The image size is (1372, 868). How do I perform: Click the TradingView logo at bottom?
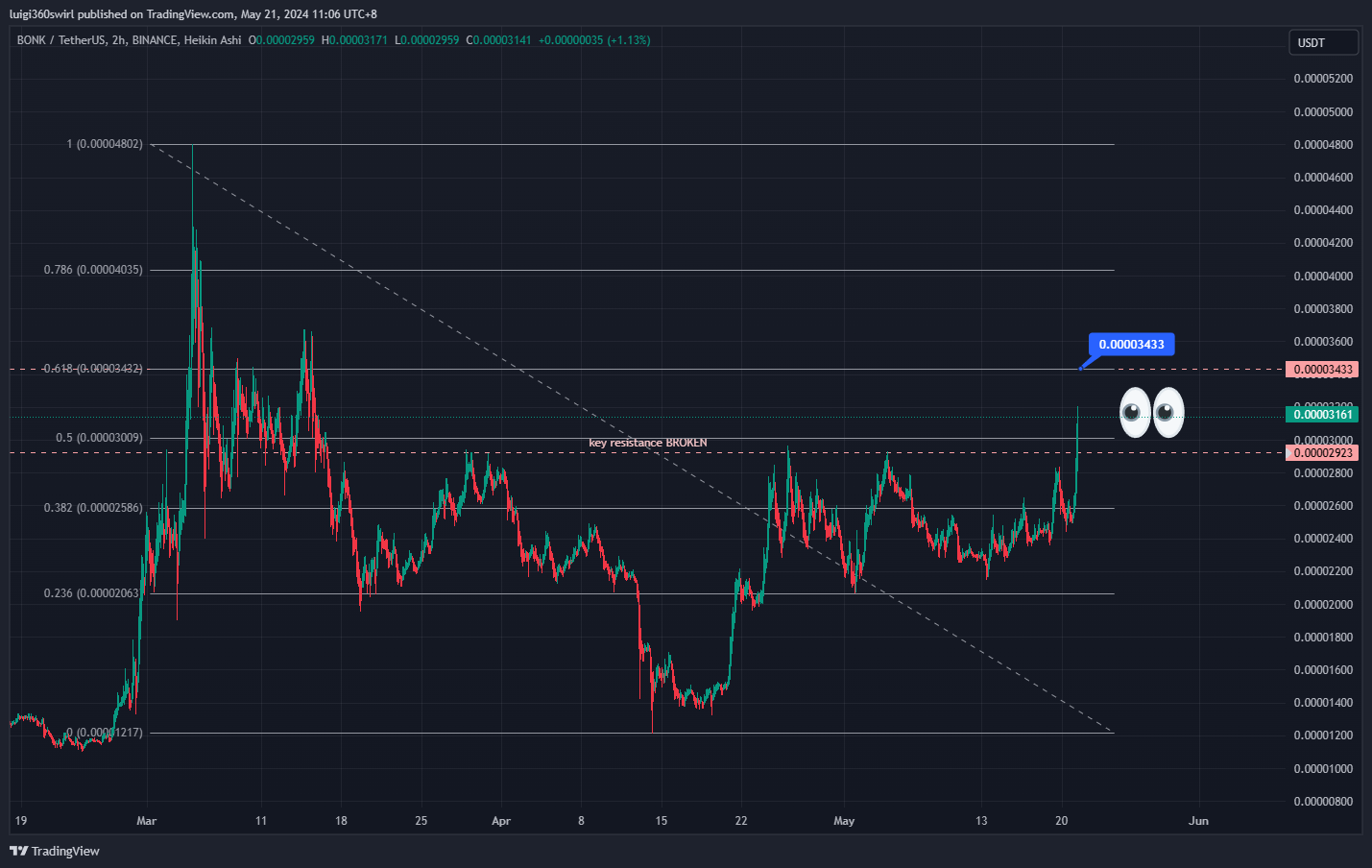pos(55,851)
